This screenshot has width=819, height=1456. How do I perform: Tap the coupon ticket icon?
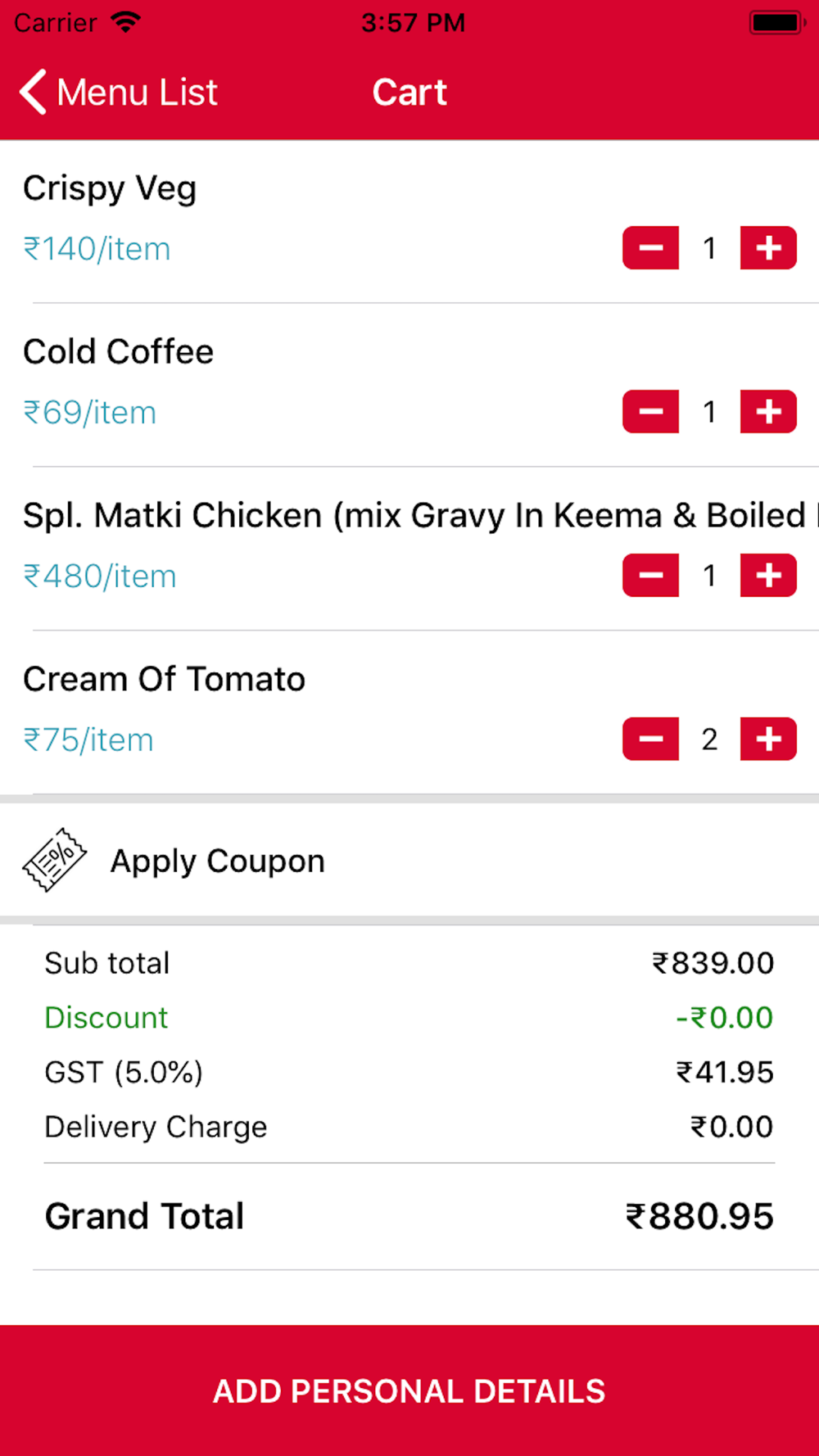coord(54,860)
